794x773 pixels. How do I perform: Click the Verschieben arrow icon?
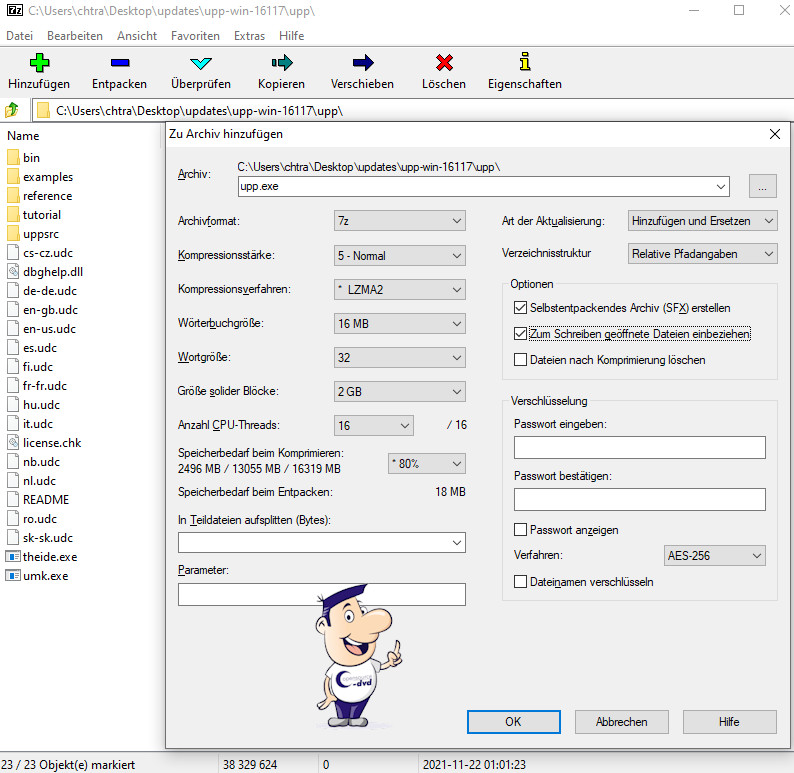(x=362, y=63)
